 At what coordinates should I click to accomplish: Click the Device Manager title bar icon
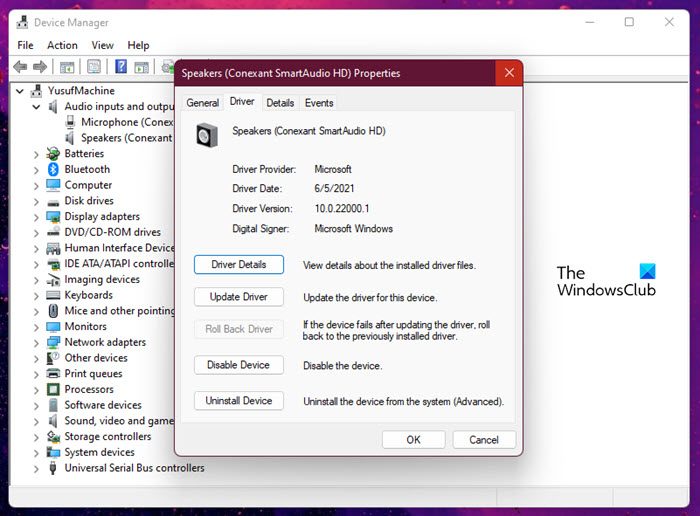click(22, 22)
